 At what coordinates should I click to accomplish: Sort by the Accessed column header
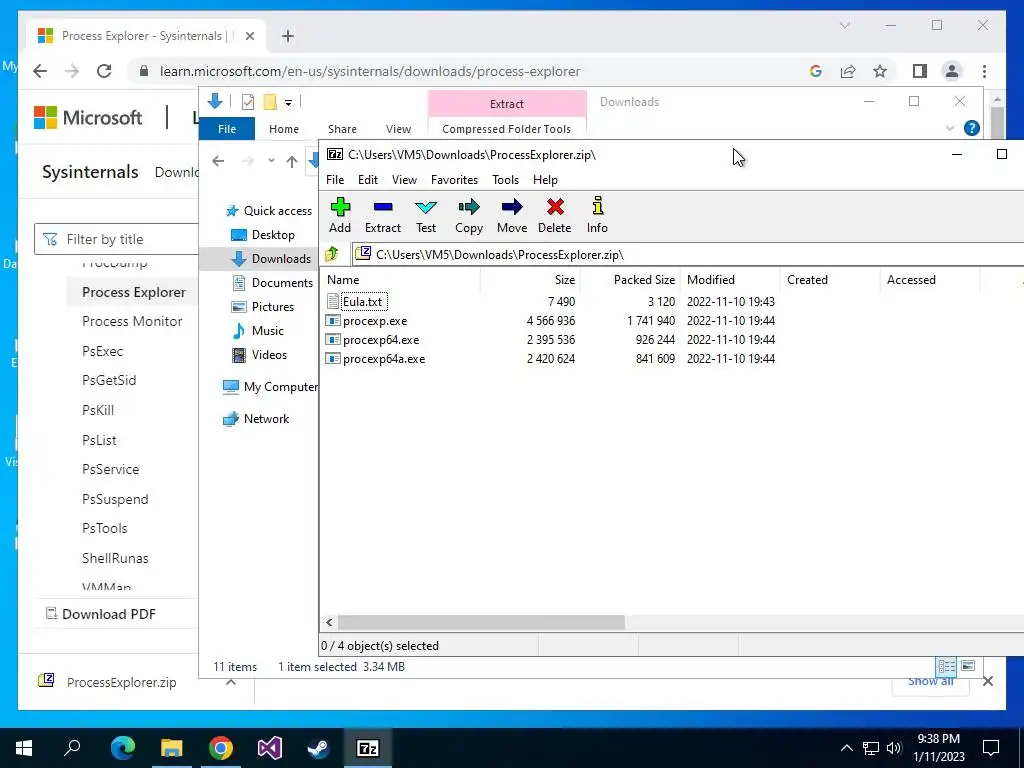[930, 280]
